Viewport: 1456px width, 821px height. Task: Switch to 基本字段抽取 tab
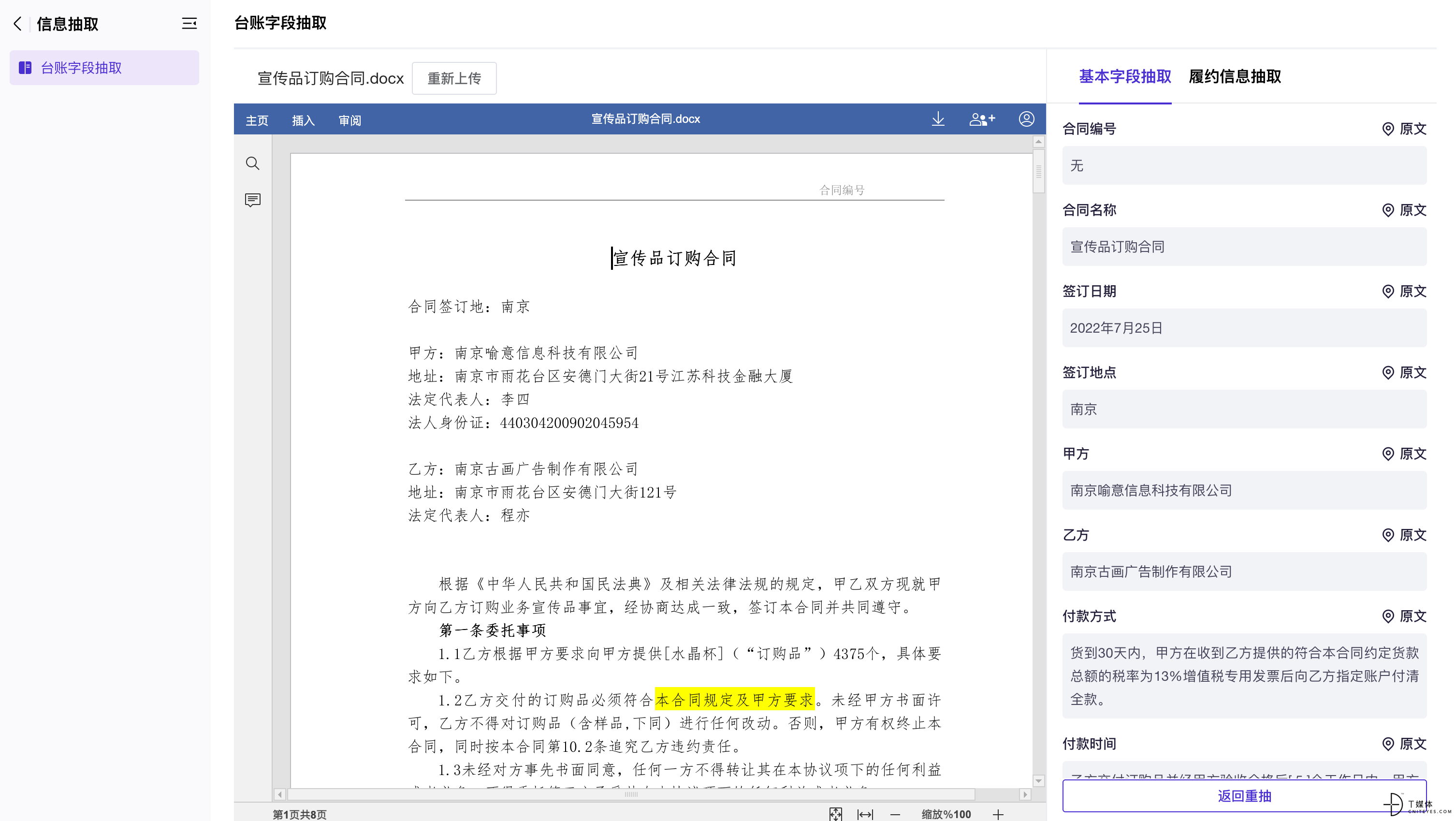tap(1125, 76)
